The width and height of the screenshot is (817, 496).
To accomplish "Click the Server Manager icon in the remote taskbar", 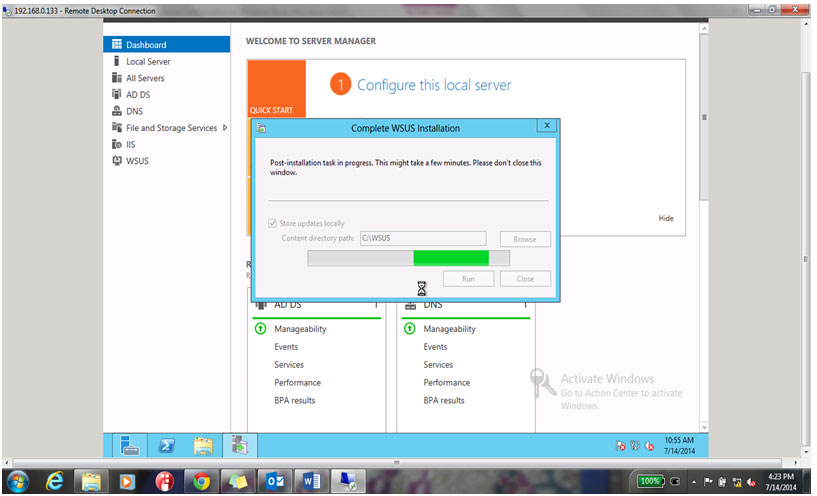I will tap(129, 445).
